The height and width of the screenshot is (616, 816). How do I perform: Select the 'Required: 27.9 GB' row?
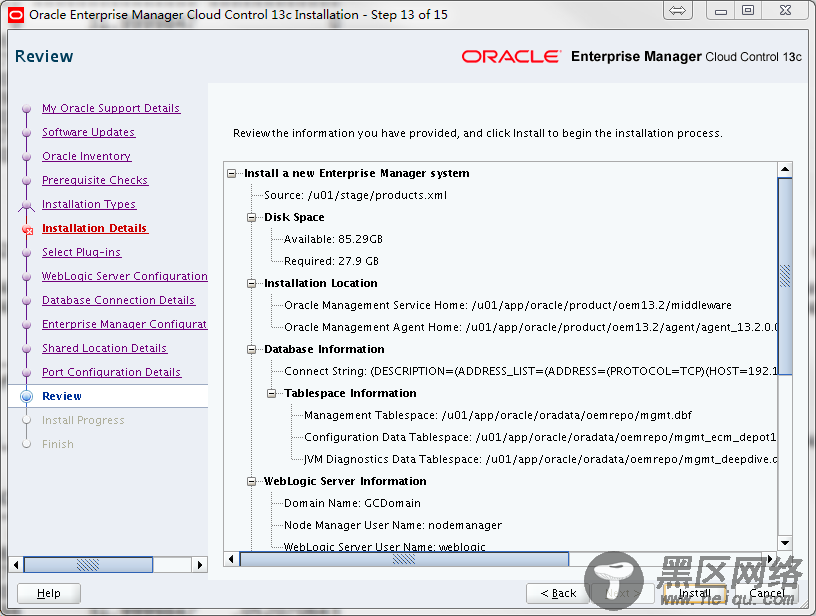coord(331,261)
